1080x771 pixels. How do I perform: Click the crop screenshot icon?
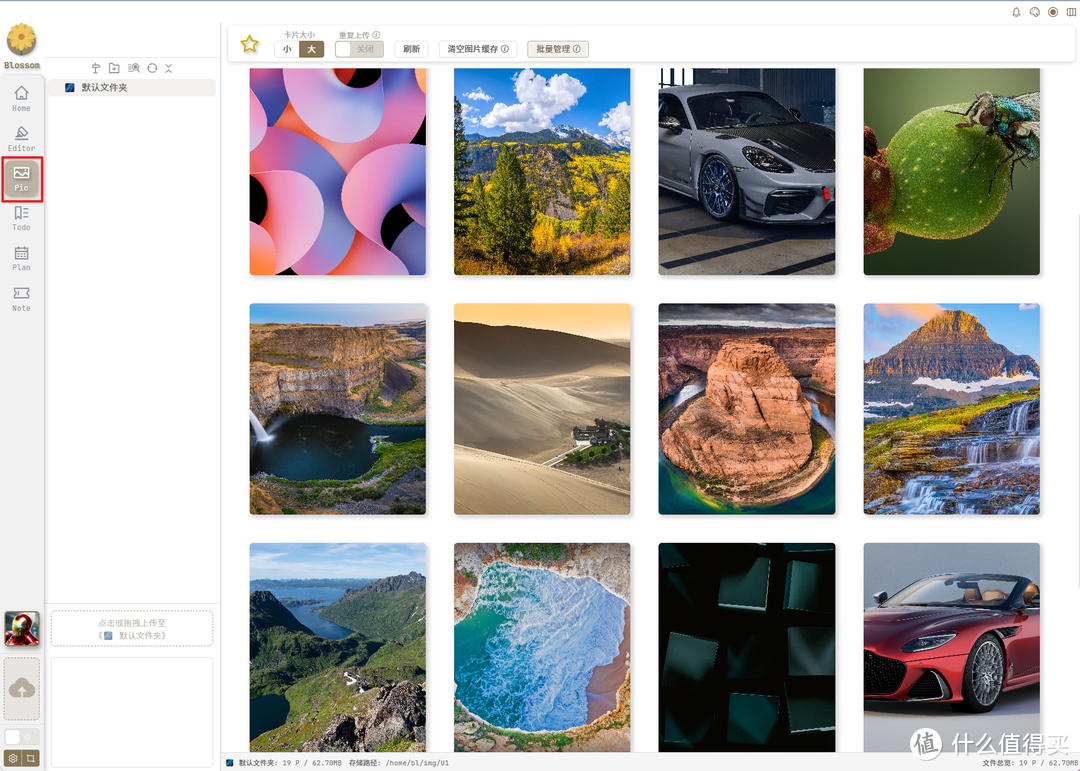(x=31, y=759)
